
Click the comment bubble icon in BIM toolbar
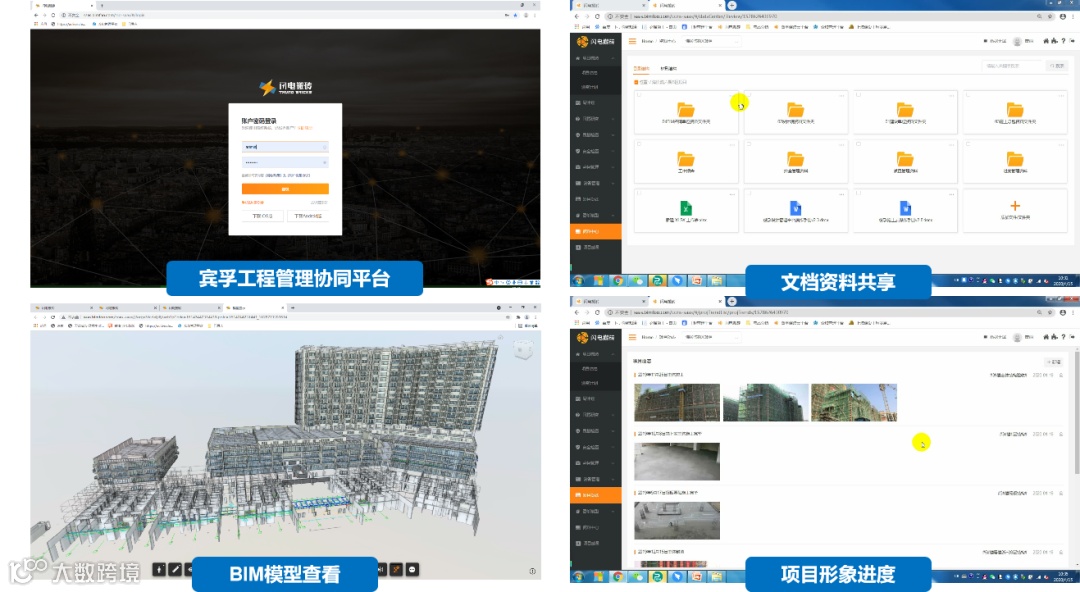point(412,569)
